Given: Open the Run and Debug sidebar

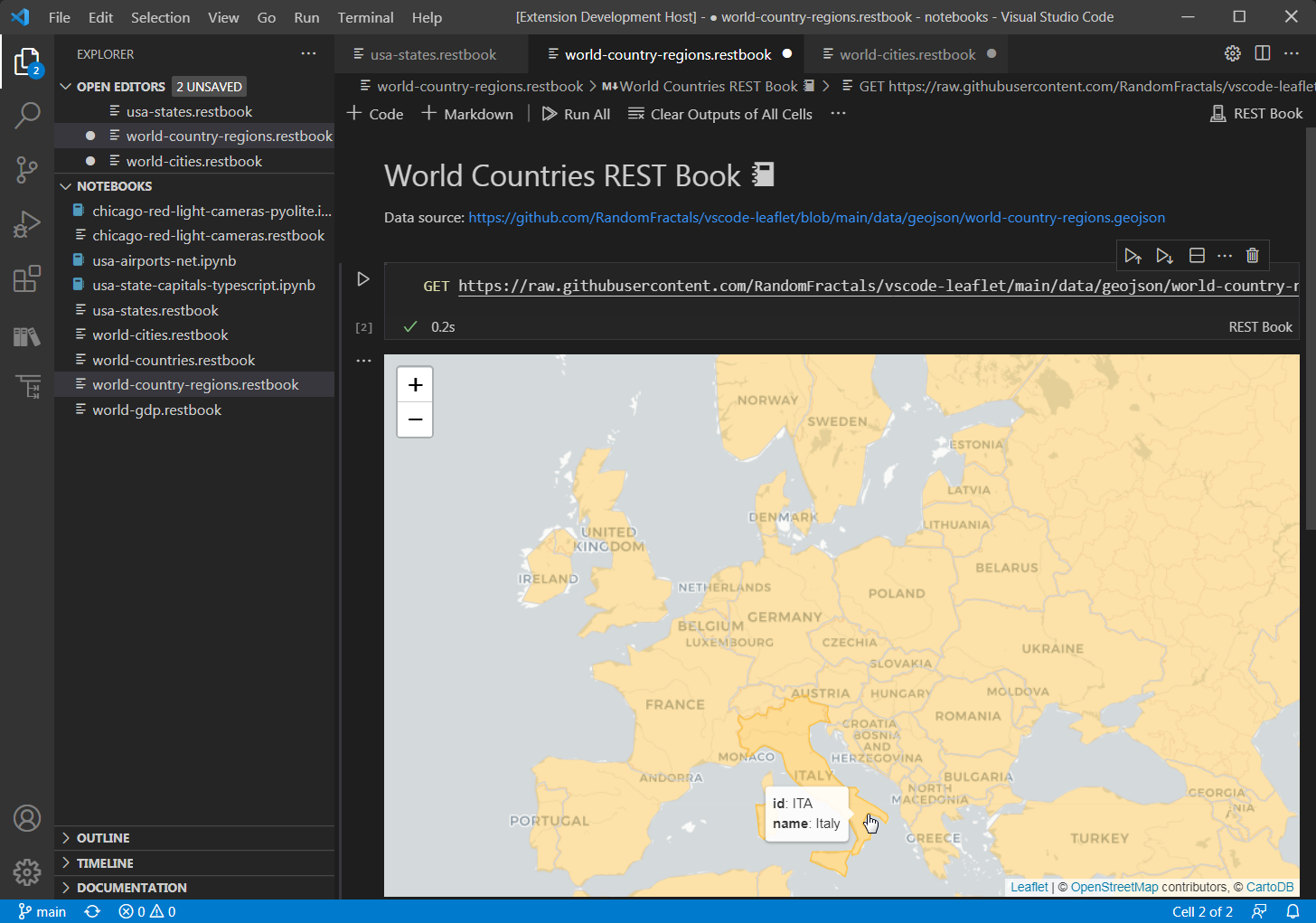Looking at the screenshot, I should pos(27,224).
